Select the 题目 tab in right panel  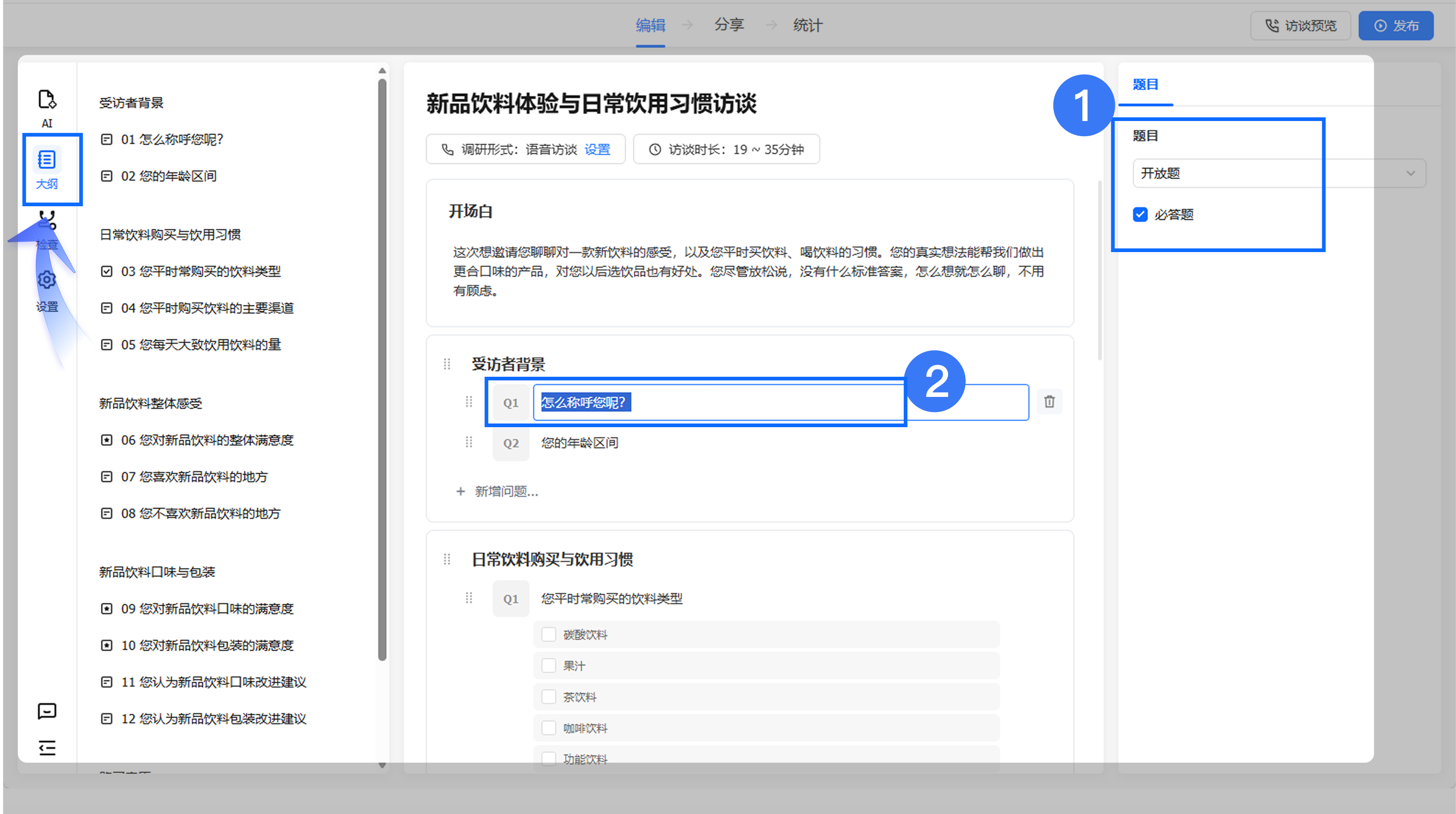(x=1146, y=85)
